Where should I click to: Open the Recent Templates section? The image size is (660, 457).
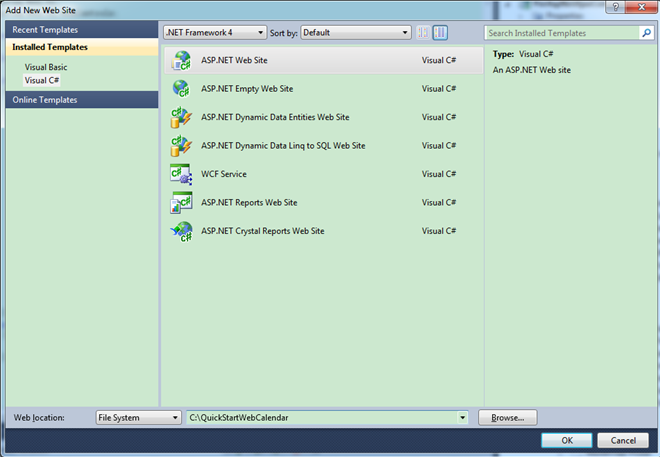tap(82, 30)
